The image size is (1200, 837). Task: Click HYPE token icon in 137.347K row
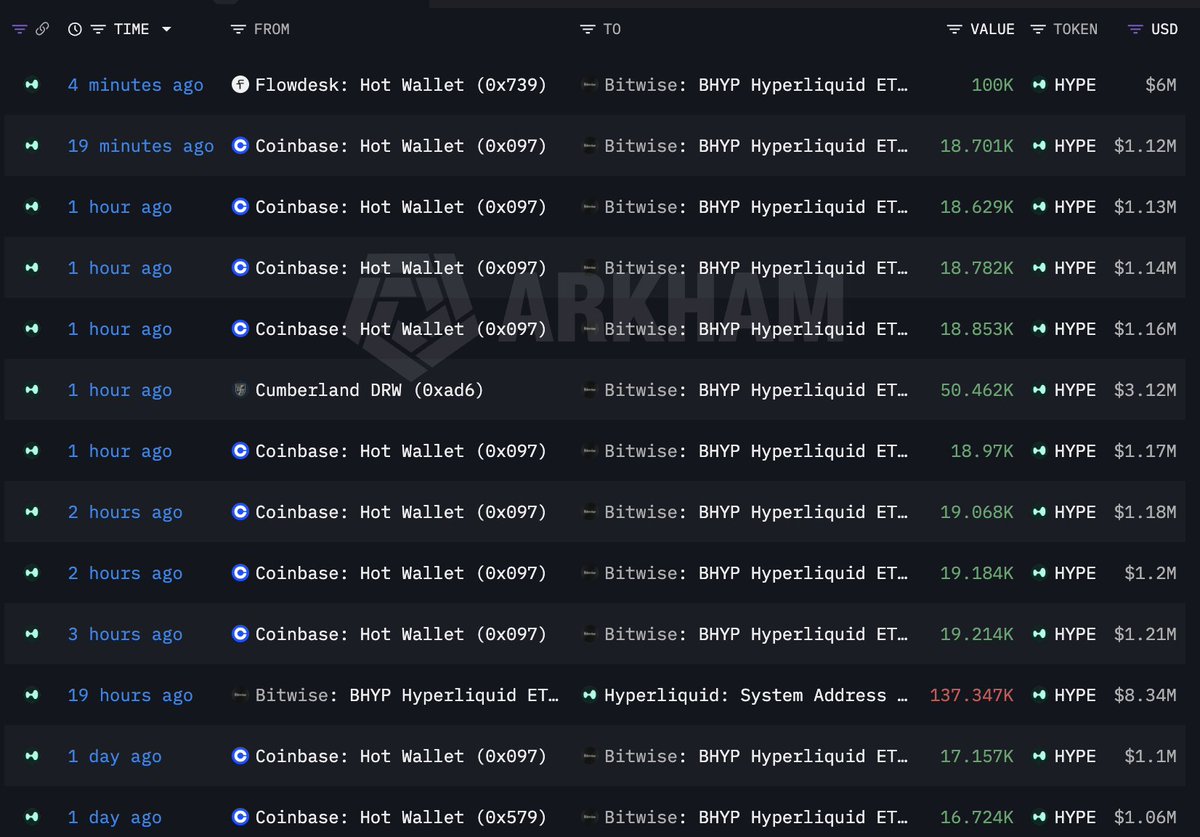1039,695
